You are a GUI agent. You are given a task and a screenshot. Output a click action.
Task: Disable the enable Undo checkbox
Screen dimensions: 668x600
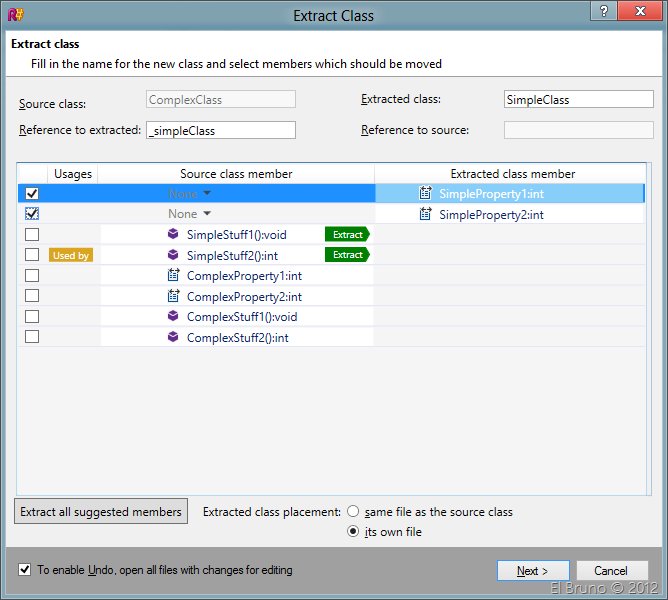coord(24,570)
